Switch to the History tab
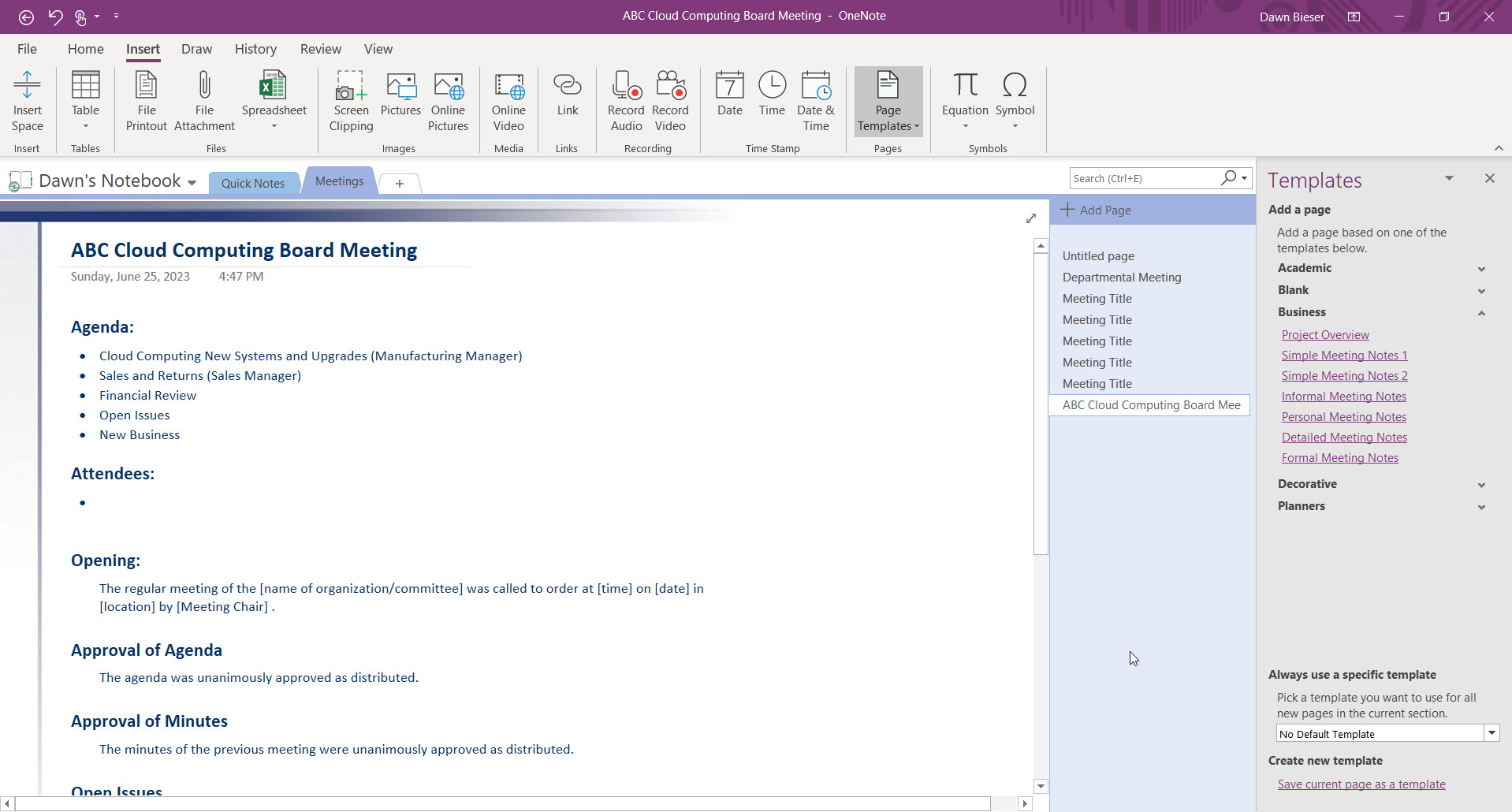This screenshot has height=812, width=1512. tap(255, 49)
